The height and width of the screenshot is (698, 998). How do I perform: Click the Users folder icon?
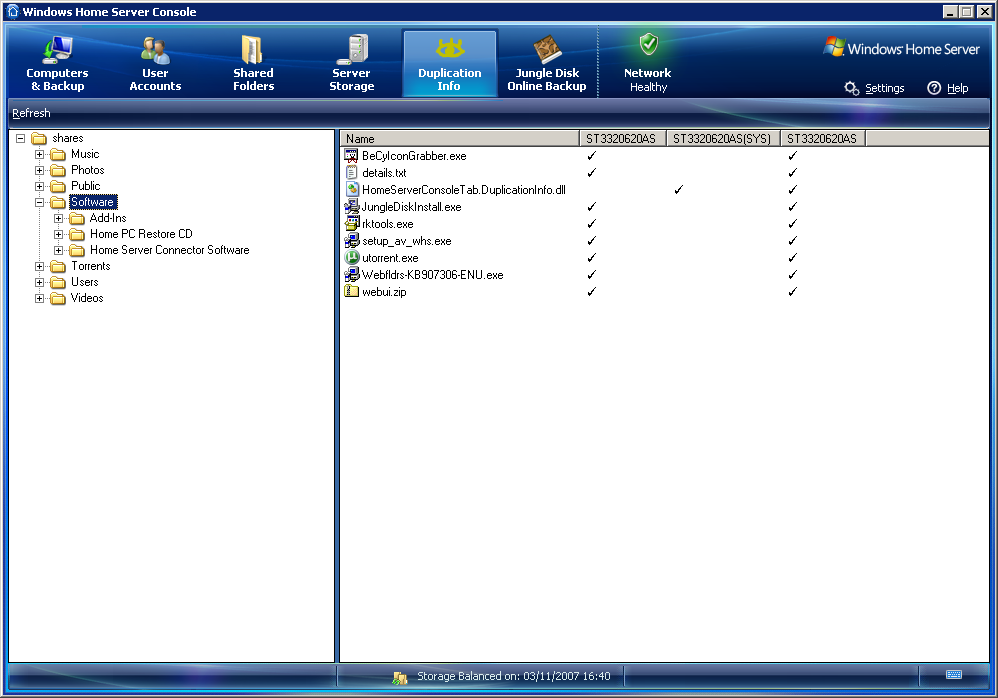click(x=58, y=282)
